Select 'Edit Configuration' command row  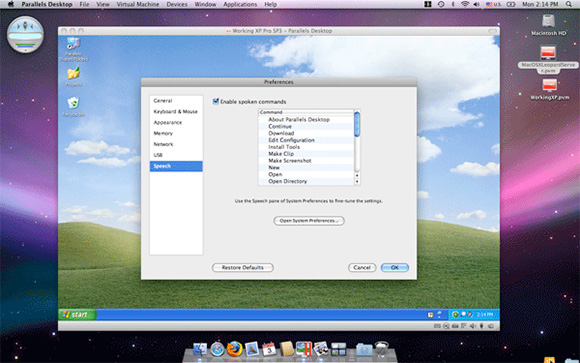[x=306, y=140]
